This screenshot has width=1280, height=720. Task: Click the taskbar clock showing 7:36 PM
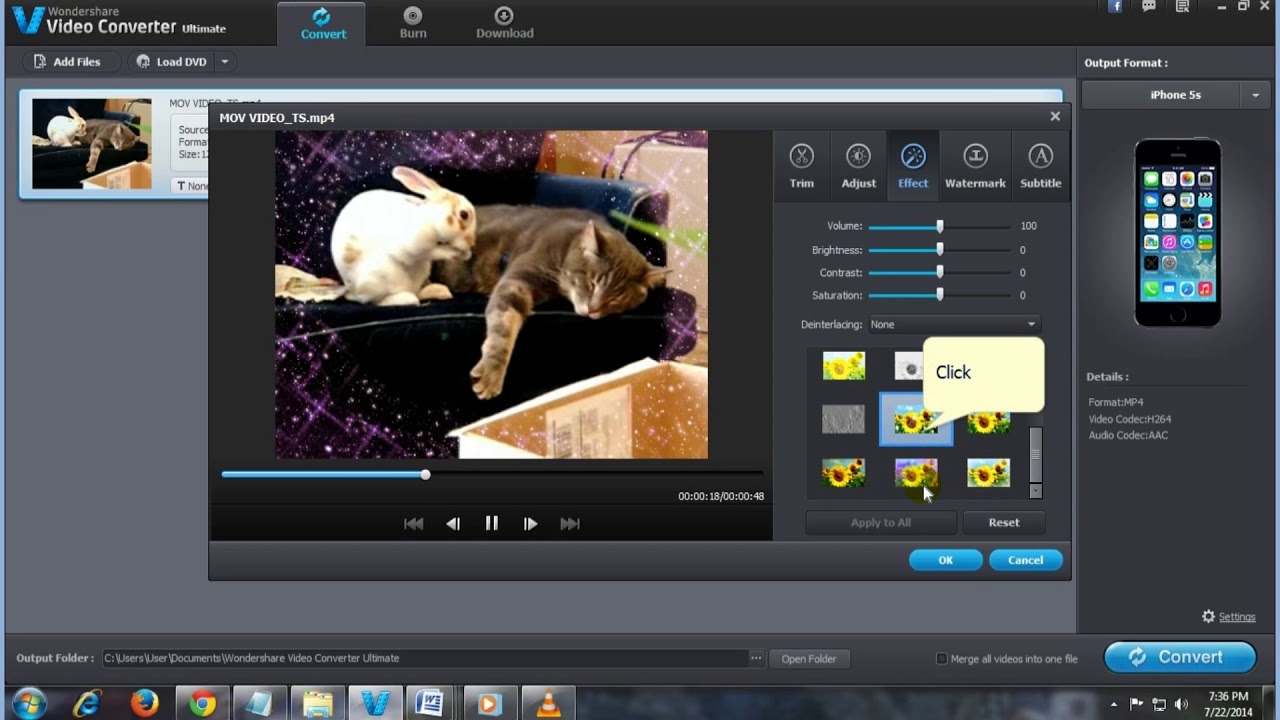point(1228,696)
